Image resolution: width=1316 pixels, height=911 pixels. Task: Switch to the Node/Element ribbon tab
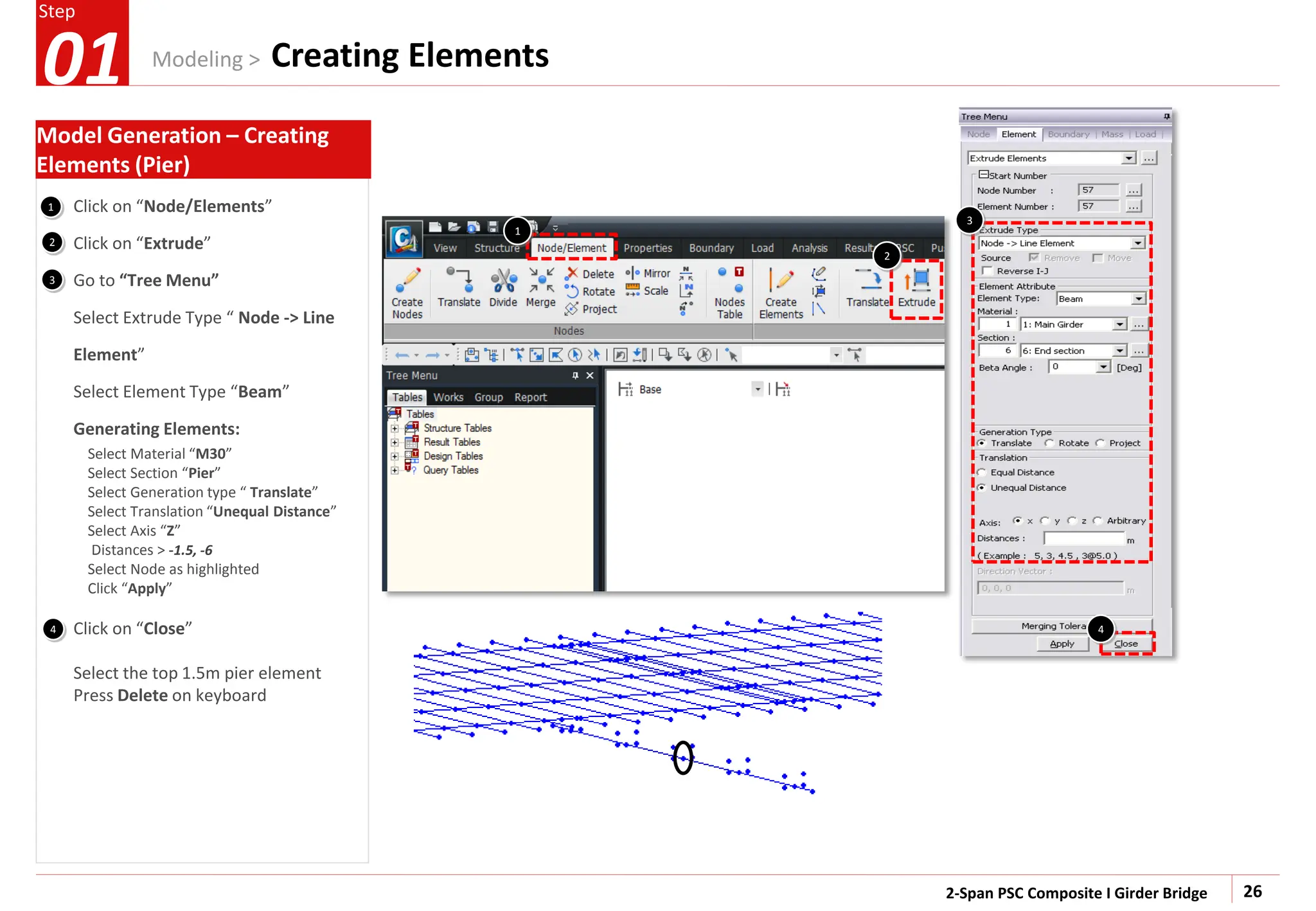click(571, 248)
